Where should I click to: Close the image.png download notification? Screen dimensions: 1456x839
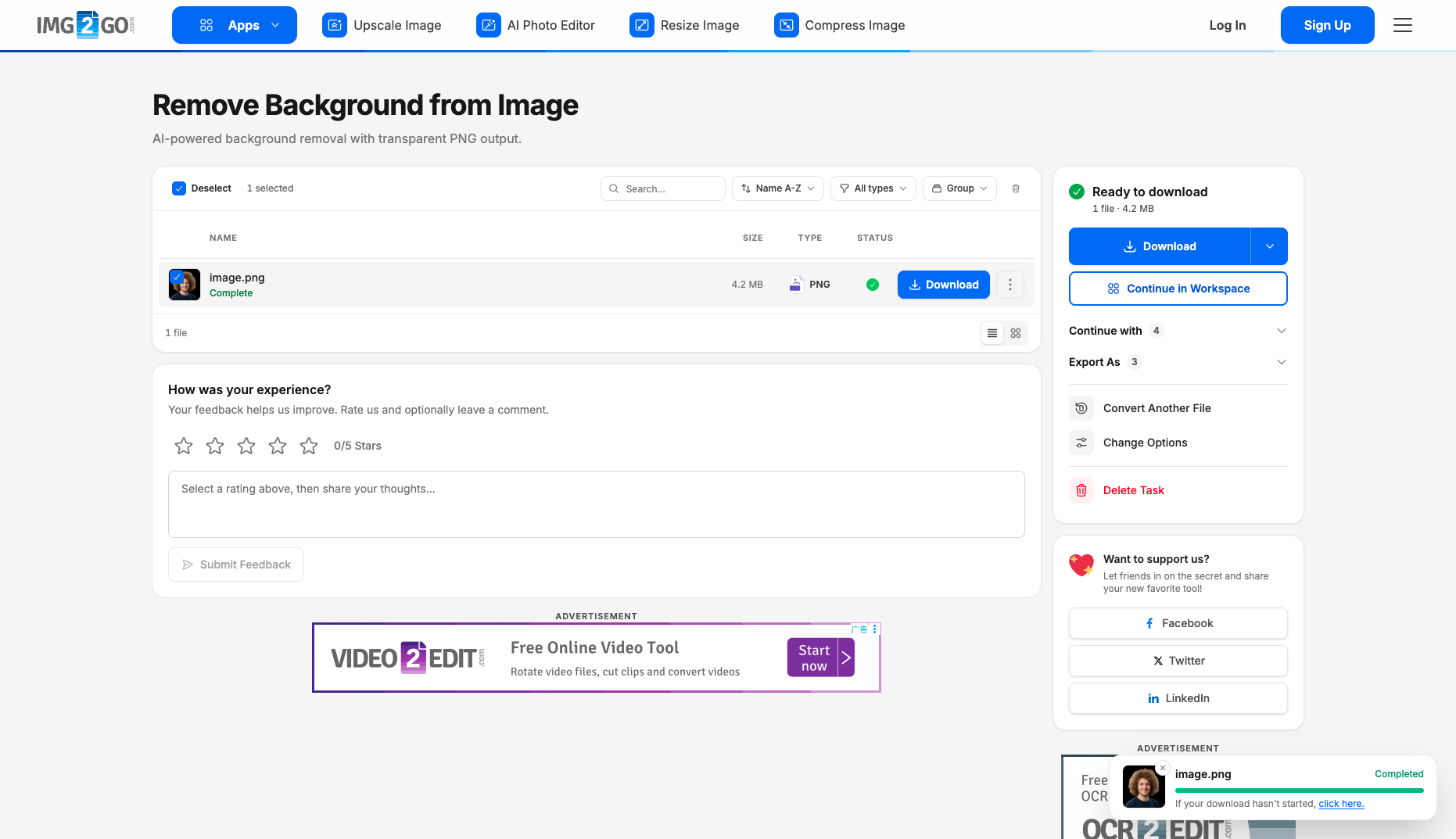(1163, 768)
